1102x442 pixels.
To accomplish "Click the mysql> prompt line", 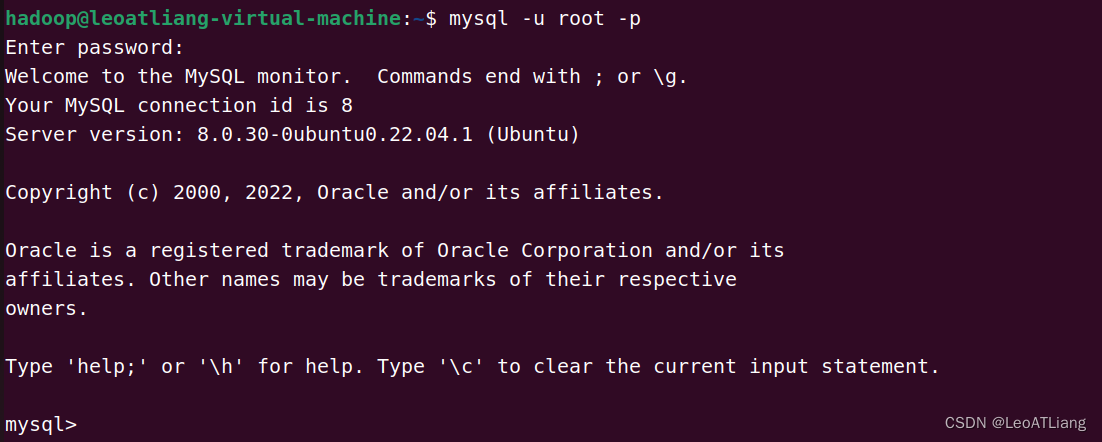I will [x=40, y=424].
